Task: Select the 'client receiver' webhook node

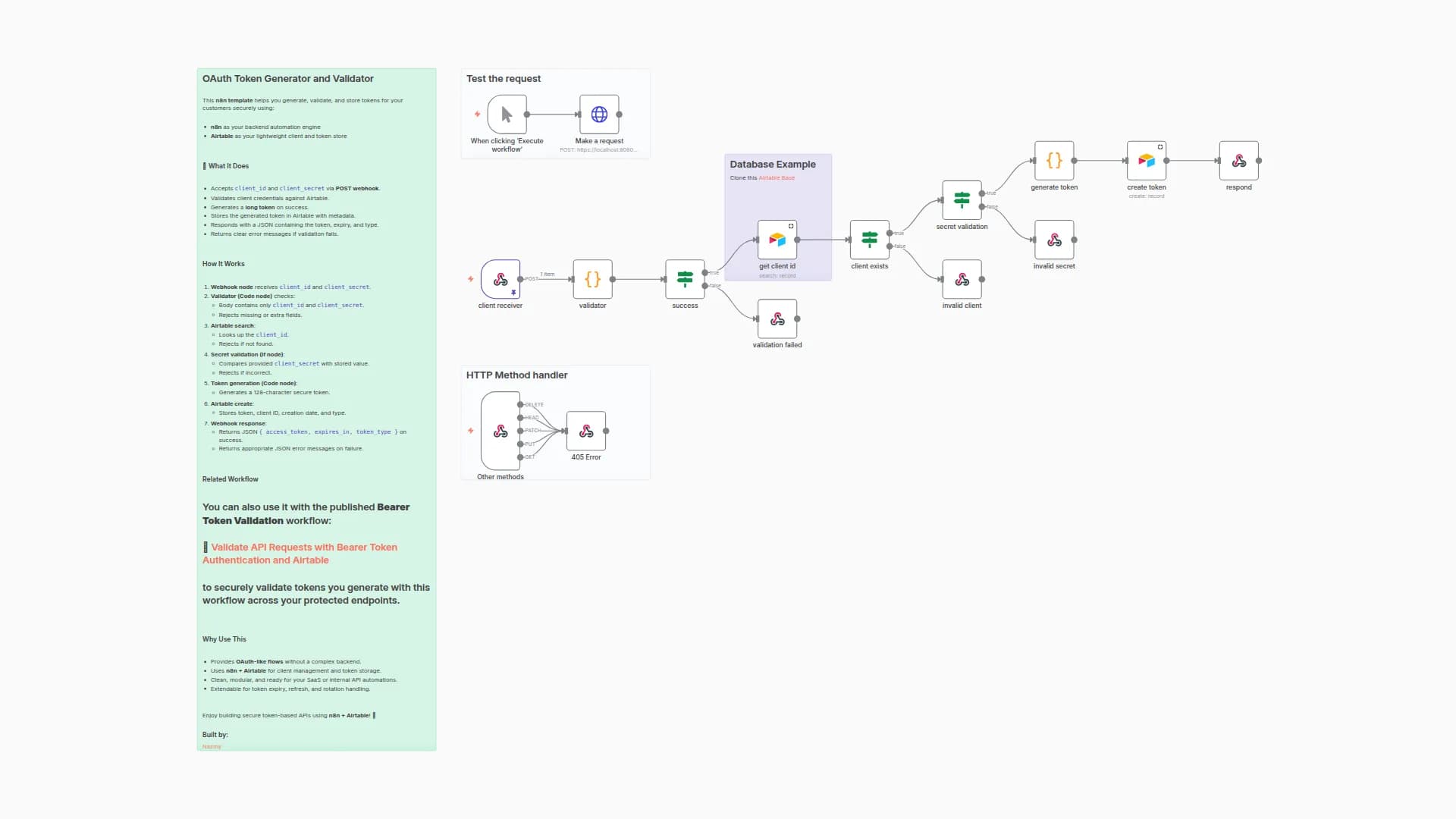Action: click(x=500, y=280)
